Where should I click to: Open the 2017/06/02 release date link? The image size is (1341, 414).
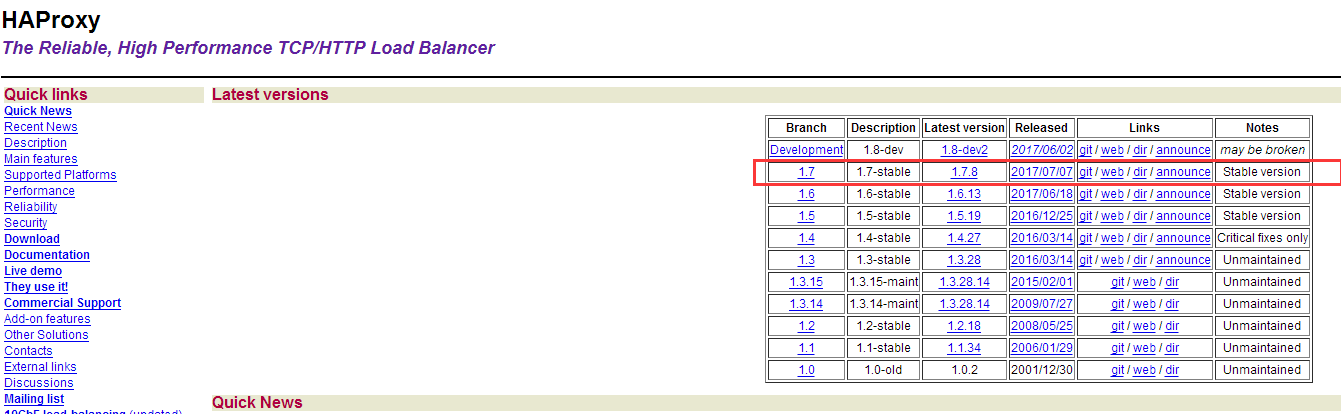[1042, 150]
